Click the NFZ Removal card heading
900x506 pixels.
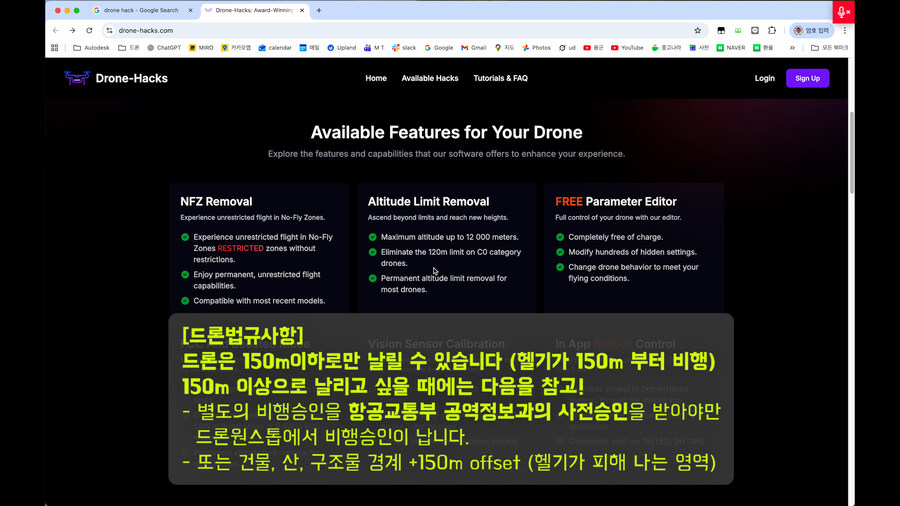pos(216,201)
